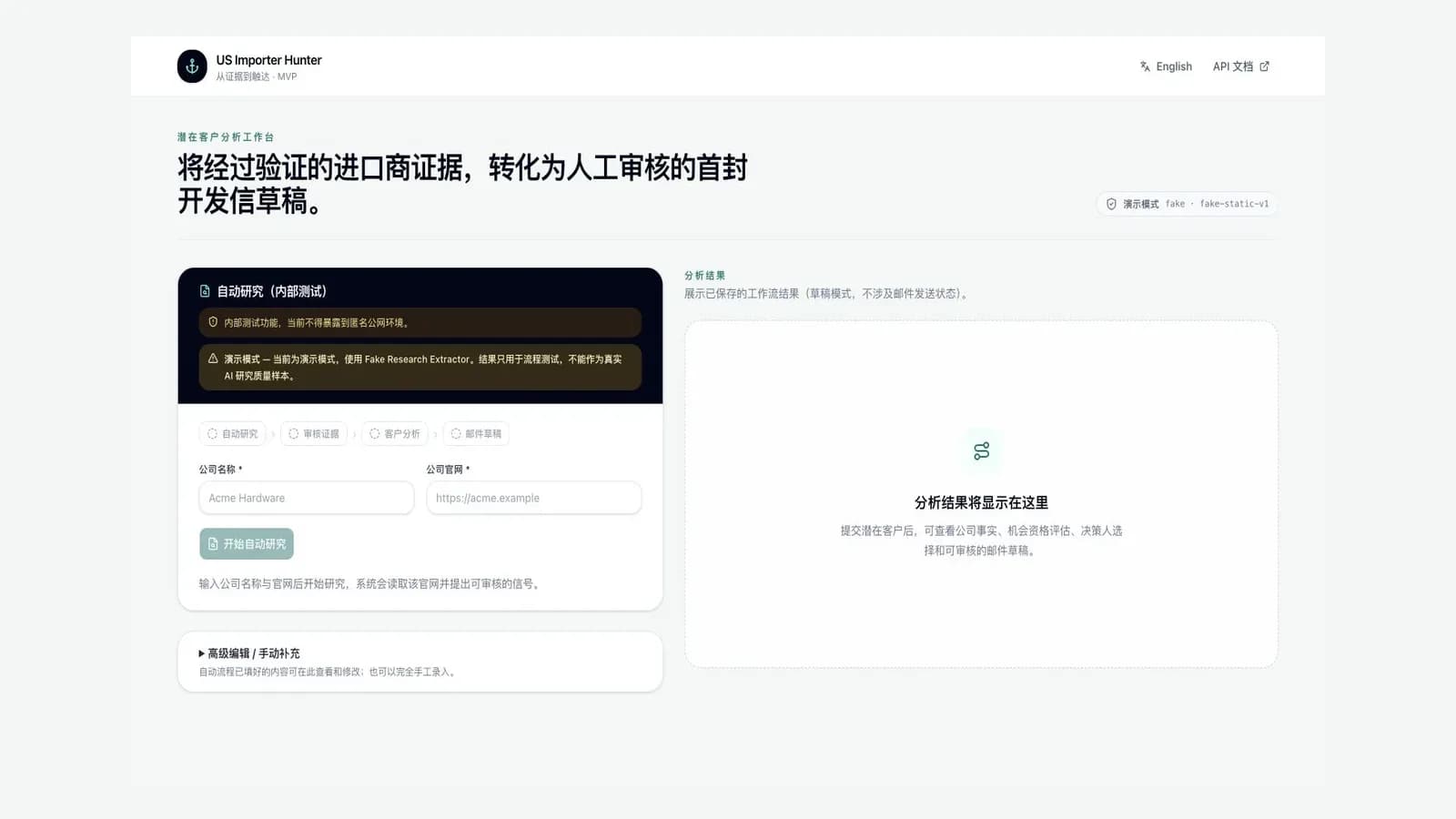Viewport: 1456px width, 819px height.
Task: Expand the 高级编辑 / 手动补充 section
Action: pyautogui.click(x=249, y=653)
